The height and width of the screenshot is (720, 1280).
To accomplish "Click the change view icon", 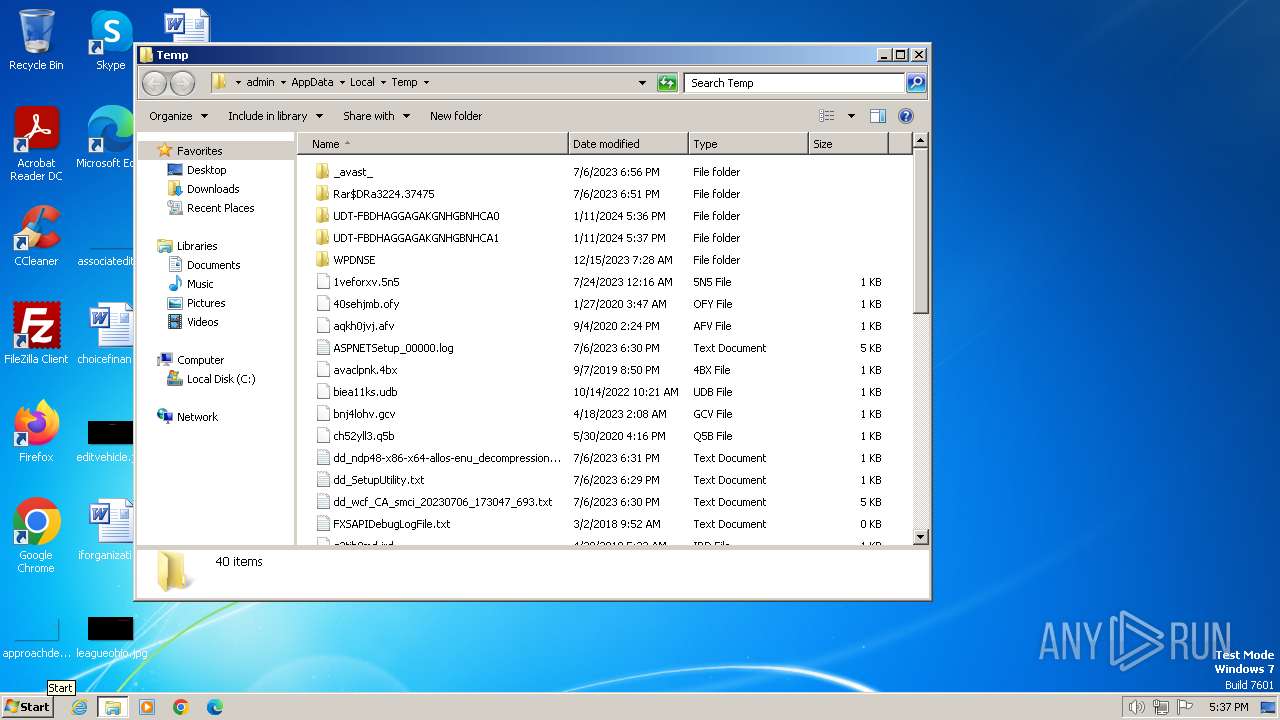I will (x=827, y=116).
